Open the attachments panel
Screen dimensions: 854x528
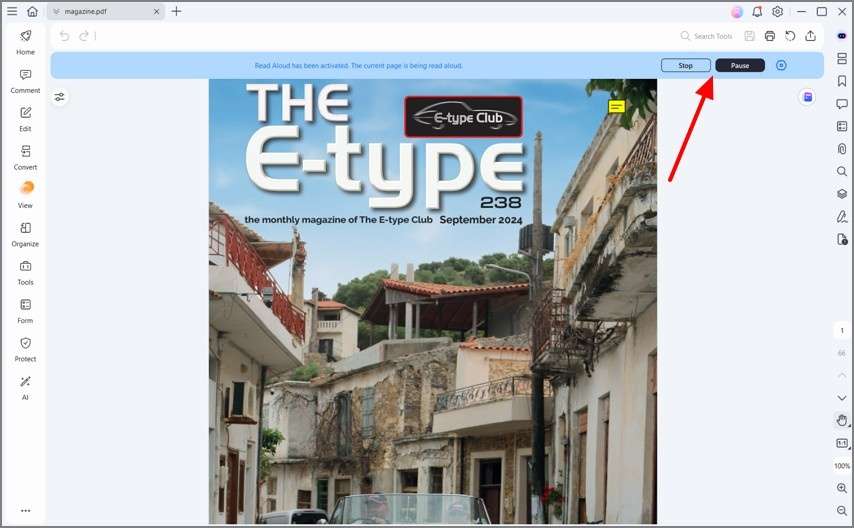click(x=841, y=149)
